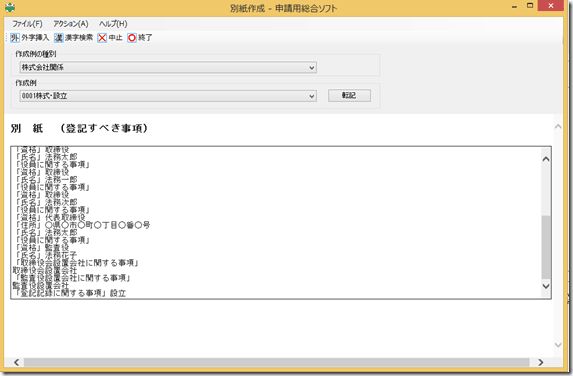This screenshot has width=573, height=376.
Task: Click the 転記 button
Action: 349,95
